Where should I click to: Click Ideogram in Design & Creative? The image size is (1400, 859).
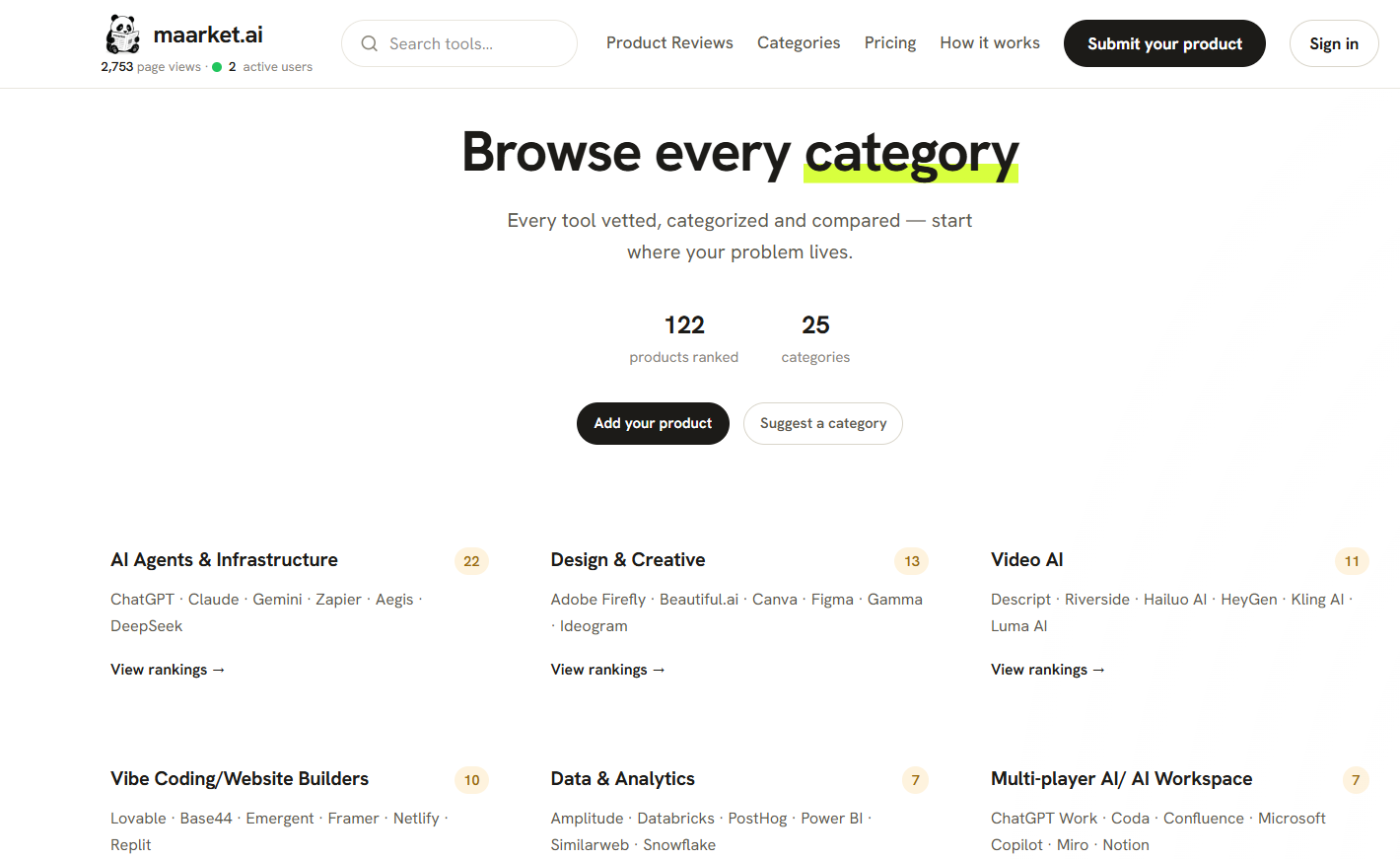coord(594,626)
